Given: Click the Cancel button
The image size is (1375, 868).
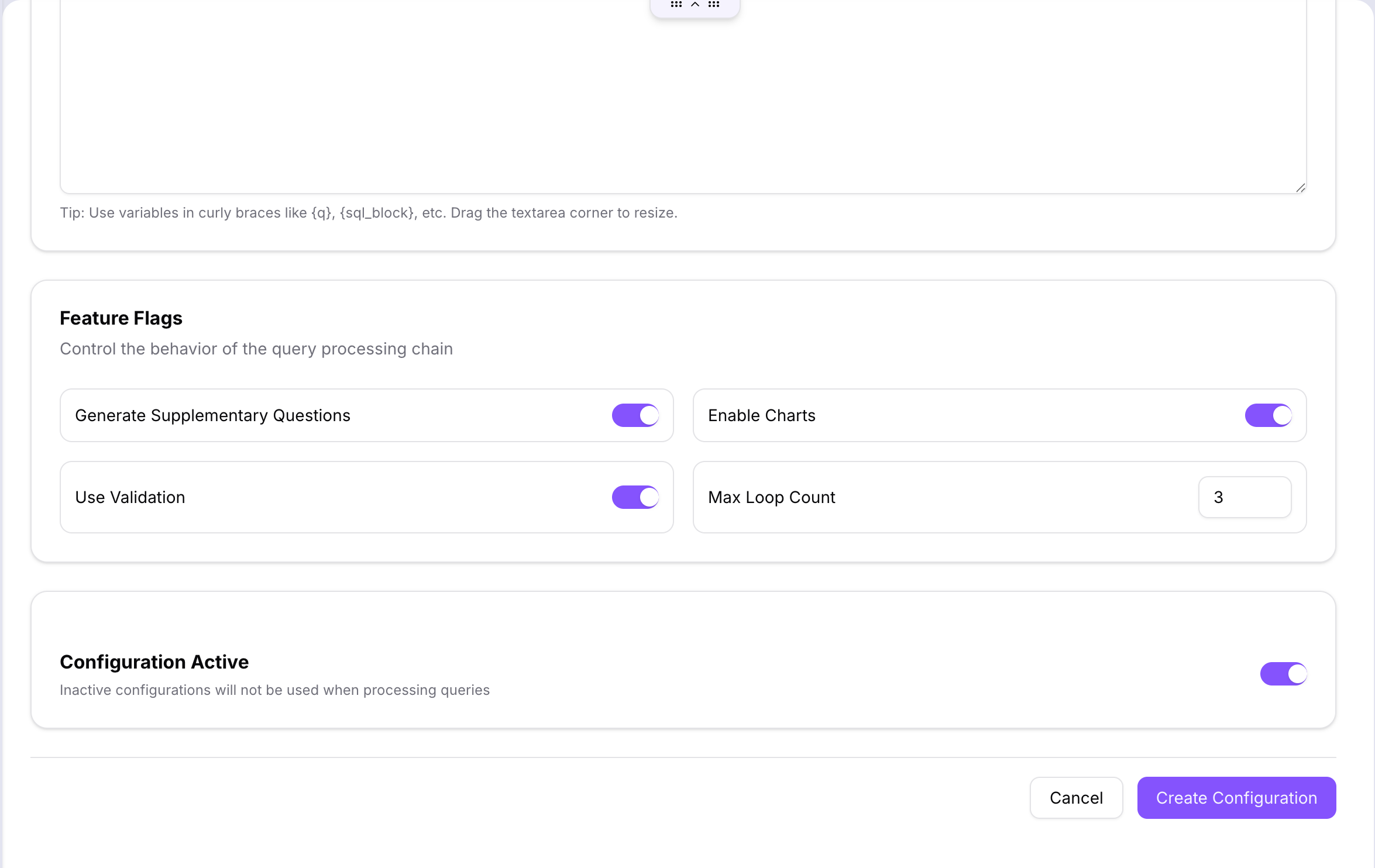Looking at the screenshot, I should coord(1076,798).
